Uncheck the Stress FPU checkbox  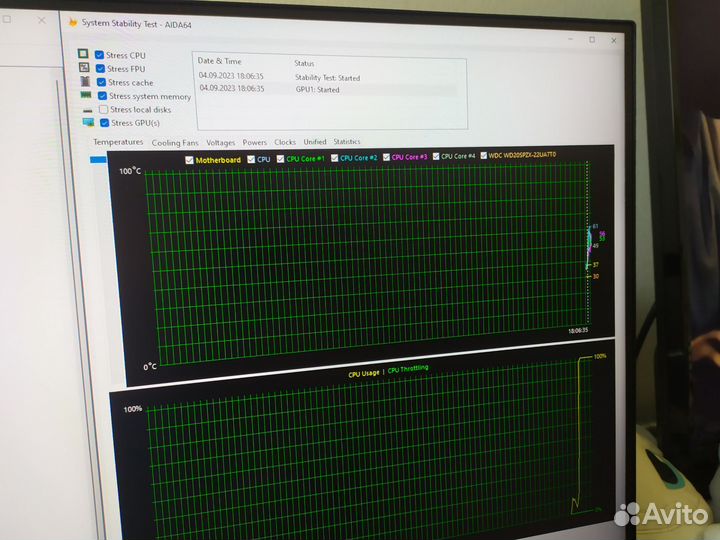click(100, 68)
